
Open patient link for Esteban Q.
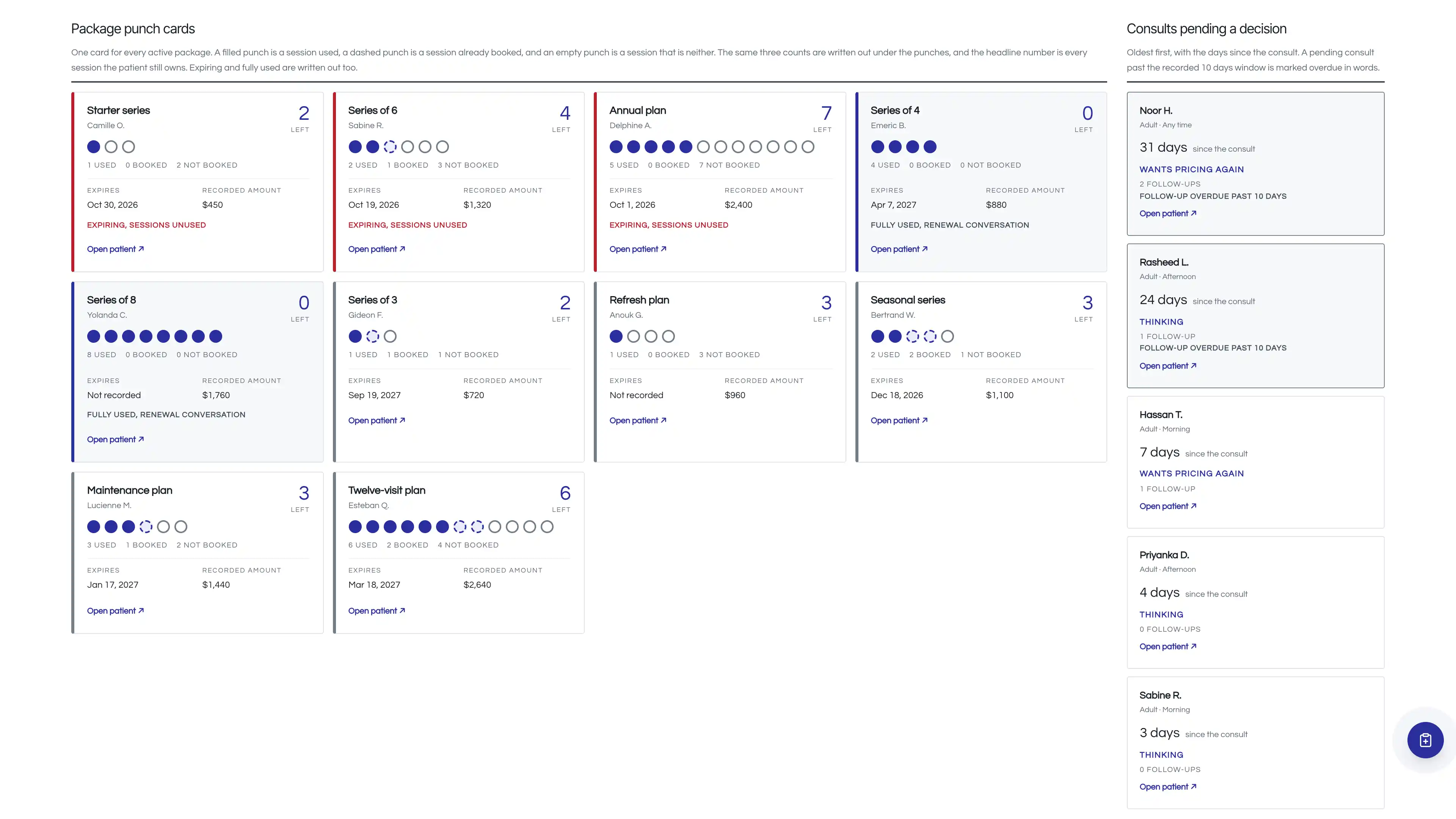tap(377, 611)
